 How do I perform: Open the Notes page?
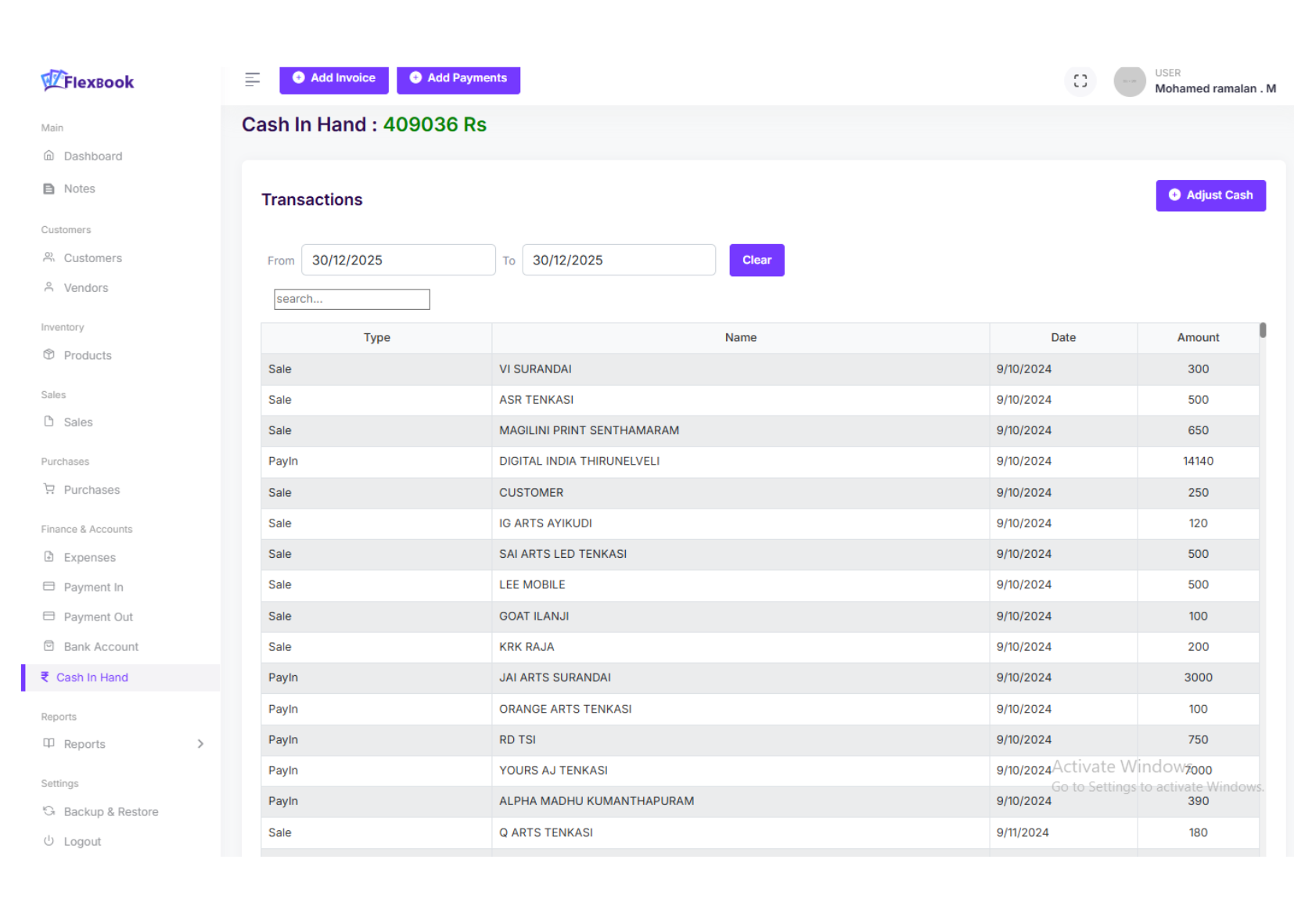click(x=79, y=189)
